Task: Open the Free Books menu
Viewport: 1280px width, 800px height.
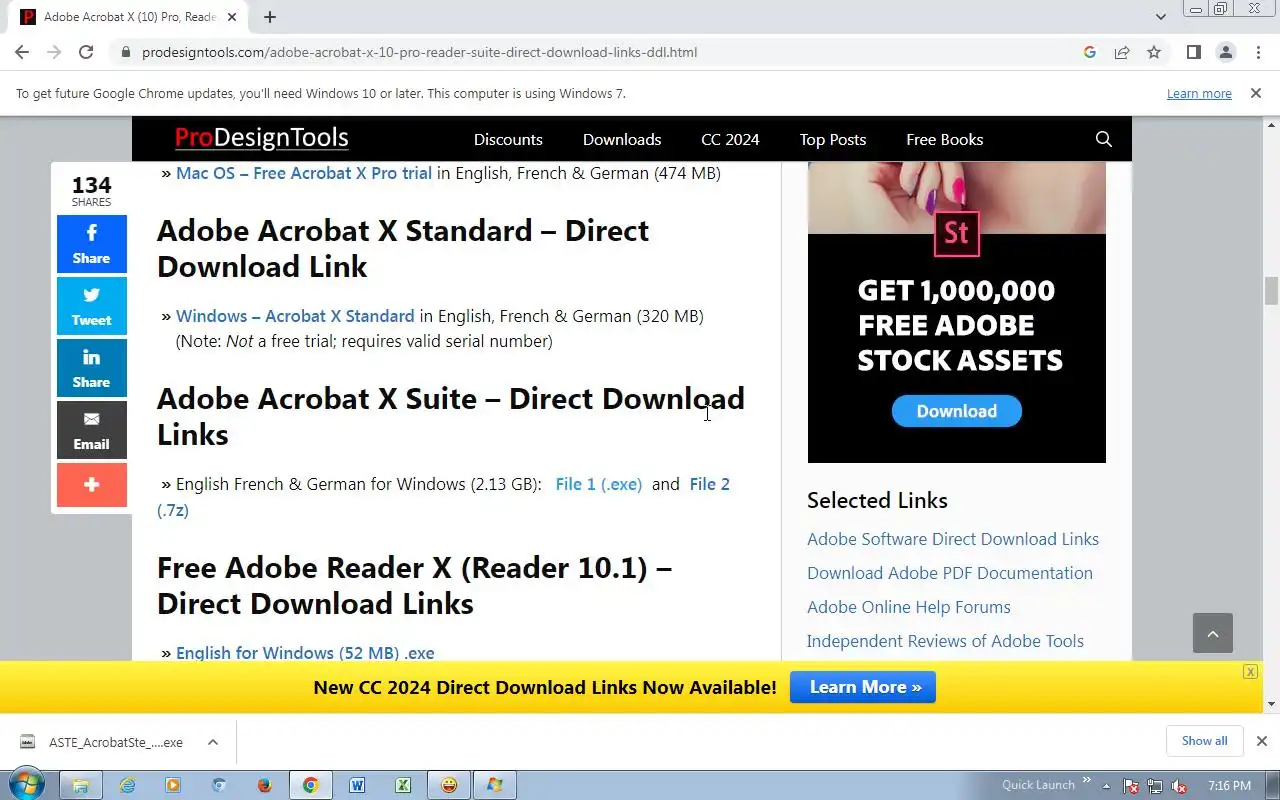Action: click(x=945, y=139)
